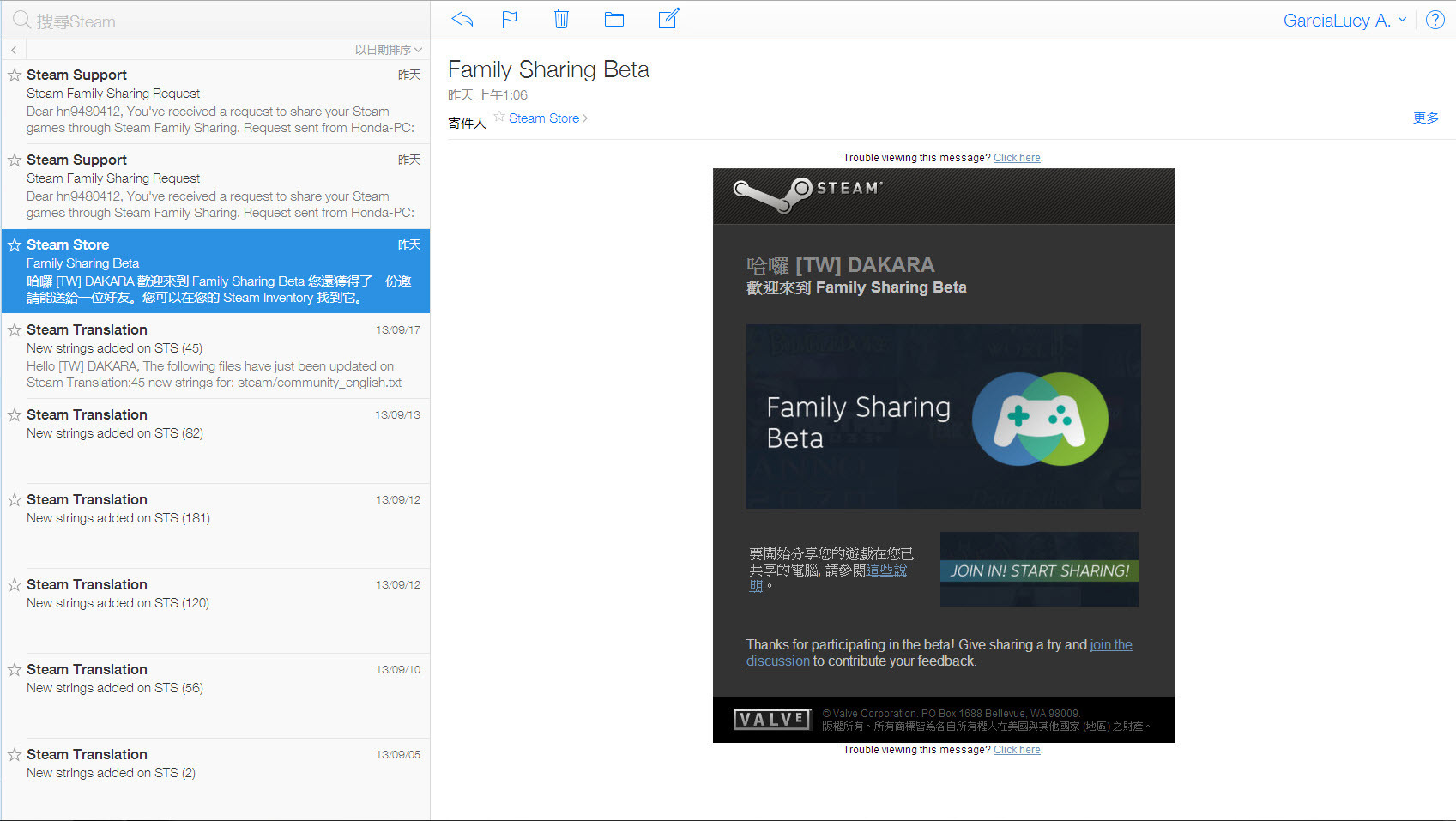The image size is (1456, 821).
Task: Open the sort by date dropdown
Action: point(389,50)
